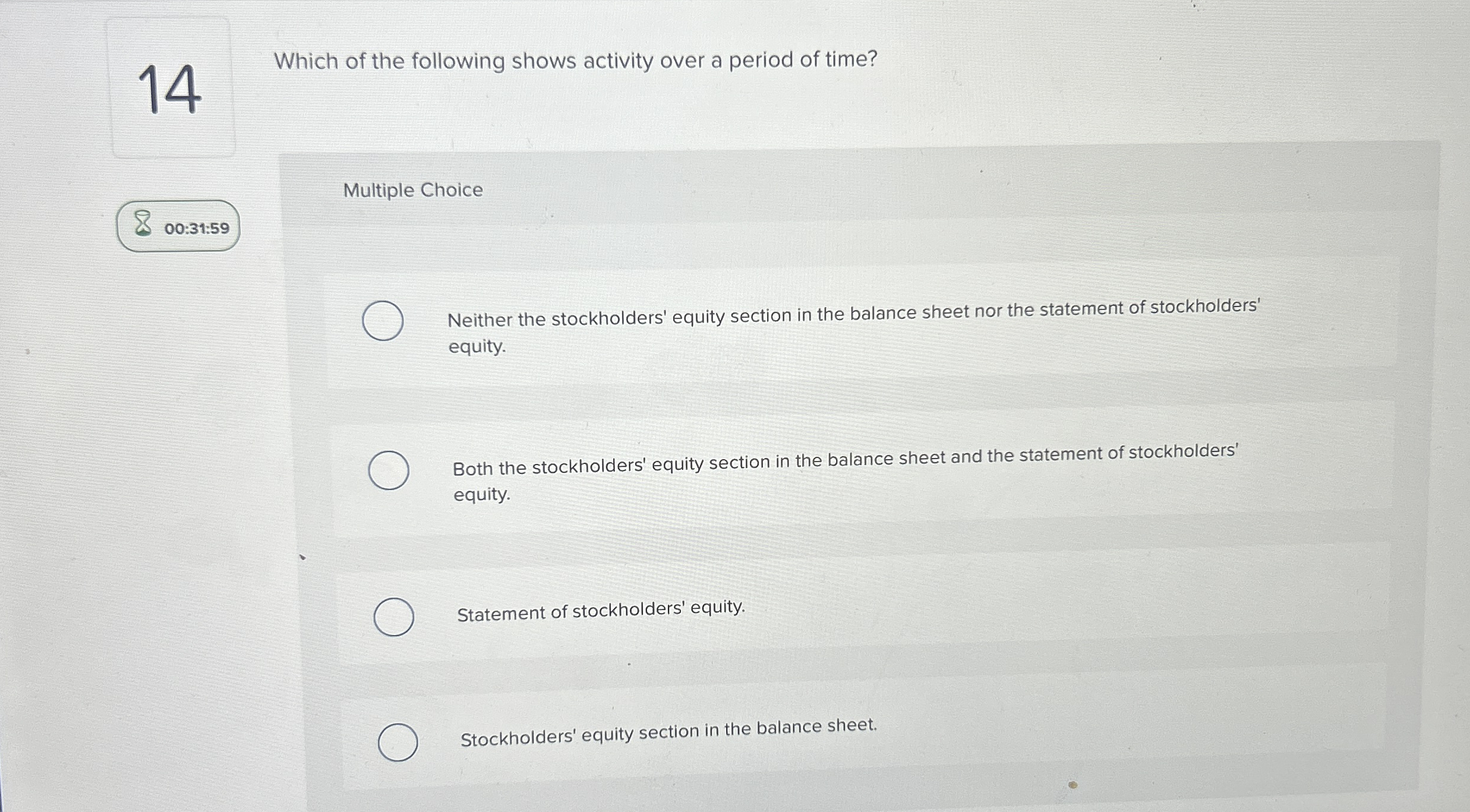
Task: Click the third answer option text
Action: coord(601,610)
